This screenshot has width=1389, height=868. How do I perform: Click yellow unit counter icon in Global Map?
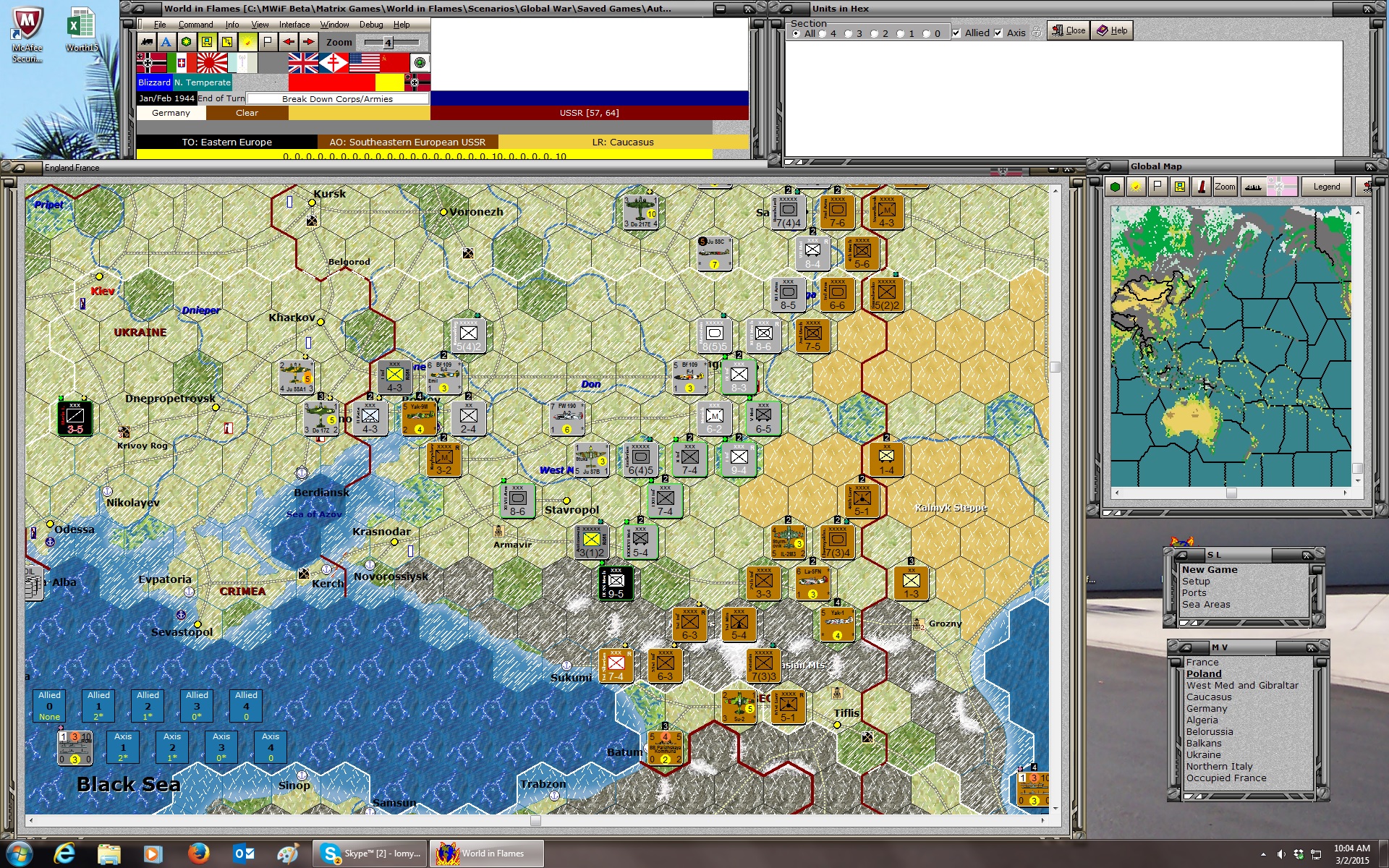click(1179, 187)
